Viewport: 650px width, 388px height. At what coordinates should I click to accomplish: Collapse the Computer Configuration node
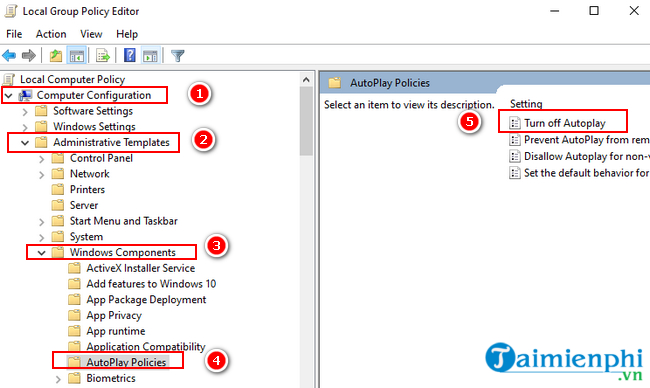(x=8, y=96)
